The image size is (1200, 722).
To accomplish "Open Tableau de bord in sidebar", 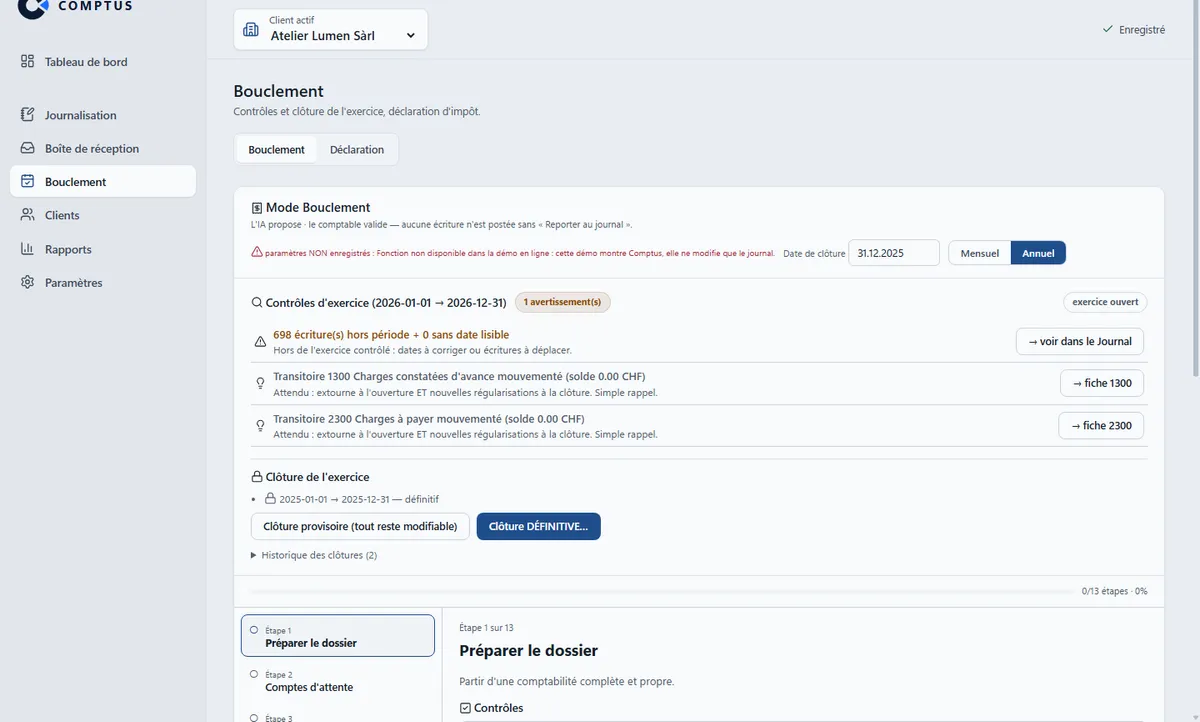I will pyautogui.click(x=103, y=62).
